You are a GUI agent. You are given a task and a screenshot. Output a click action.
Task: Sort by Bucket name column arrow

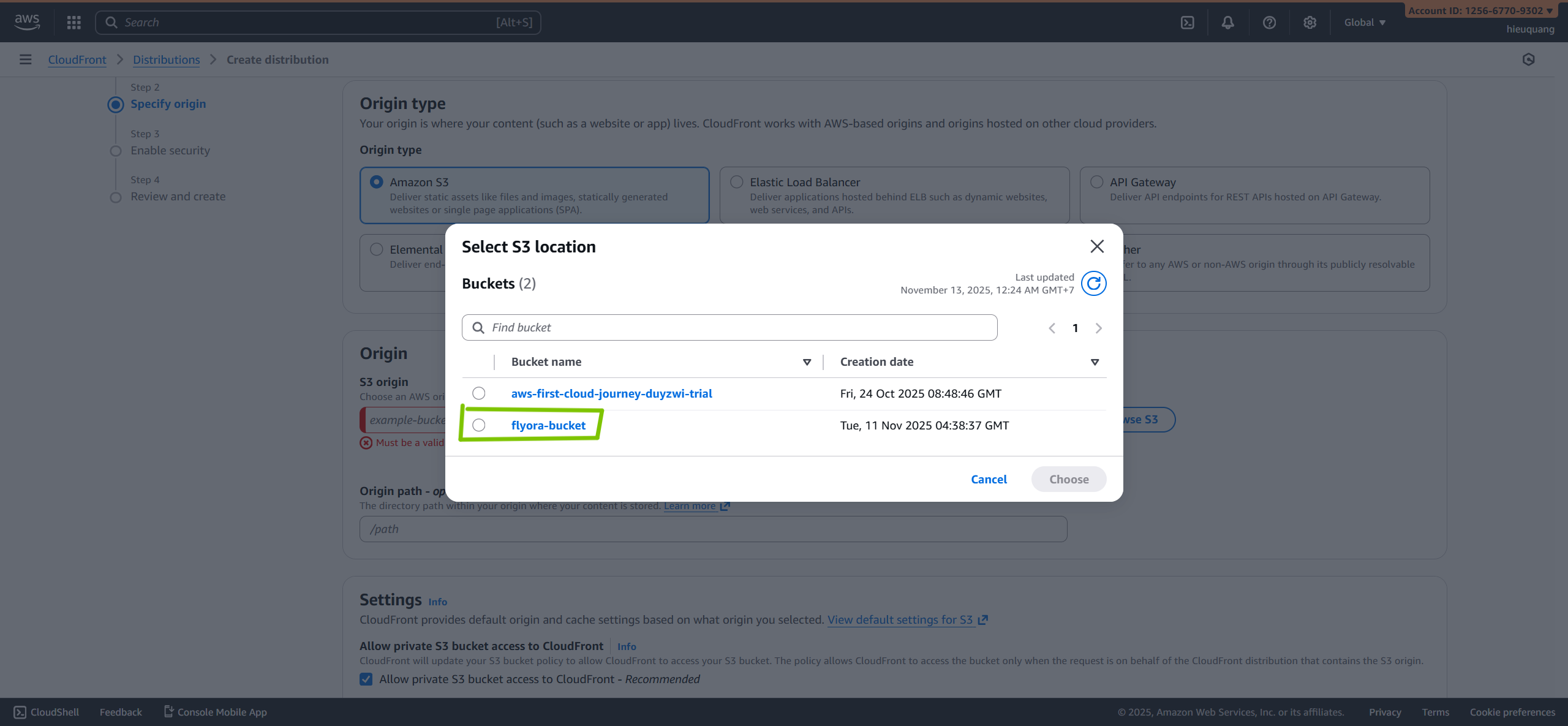tap(807, 362)
